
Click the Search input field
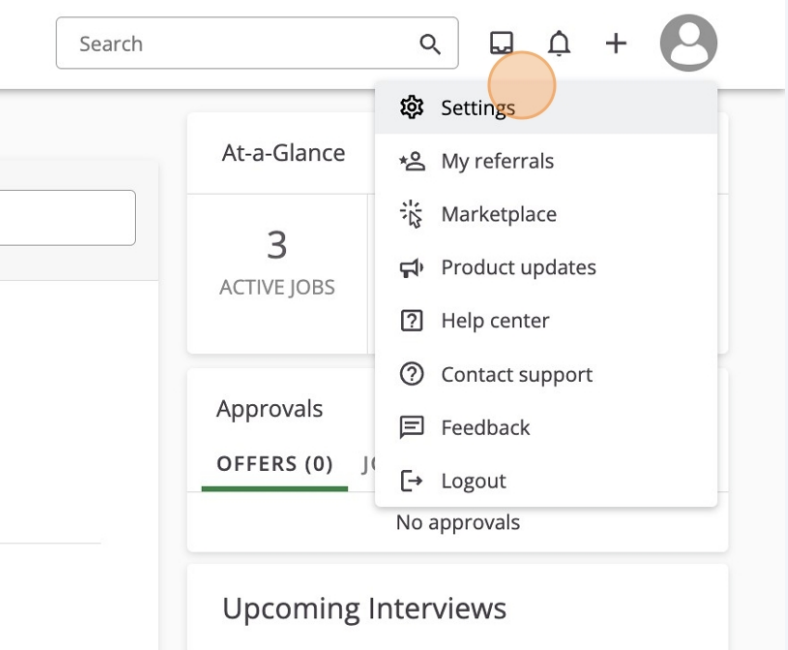pyautogui.click(x=257, y=43)
